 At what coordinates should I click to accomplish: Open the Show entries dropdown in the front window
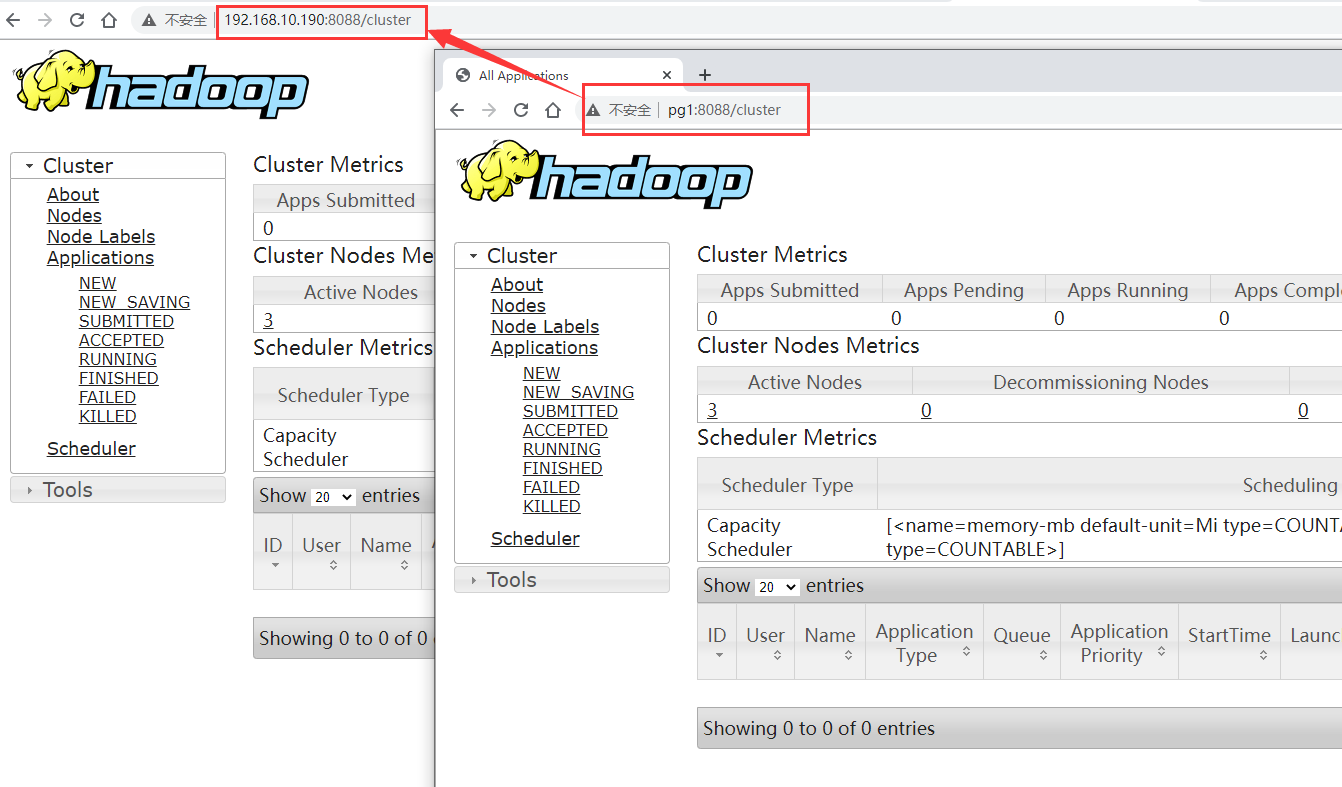pyautogui.click(x=777, y=587)
